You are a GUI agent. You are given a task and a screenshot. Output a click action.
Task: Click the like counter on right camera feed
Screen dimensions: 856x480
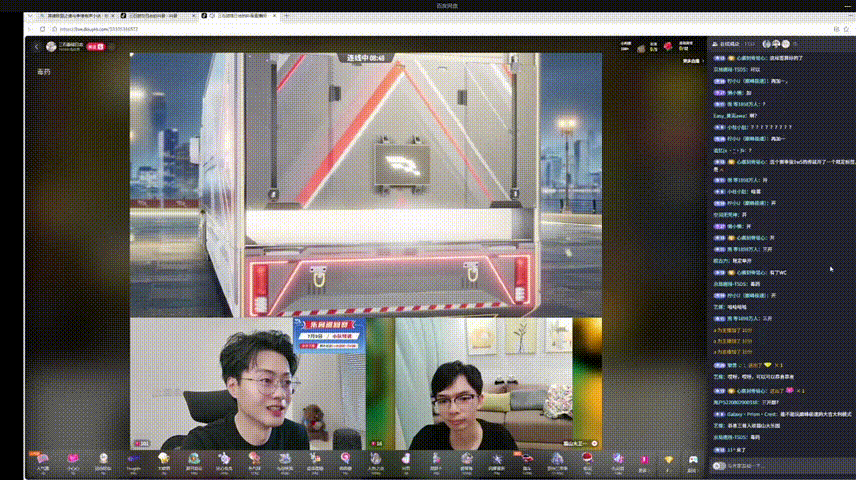(x=376, y=443)
